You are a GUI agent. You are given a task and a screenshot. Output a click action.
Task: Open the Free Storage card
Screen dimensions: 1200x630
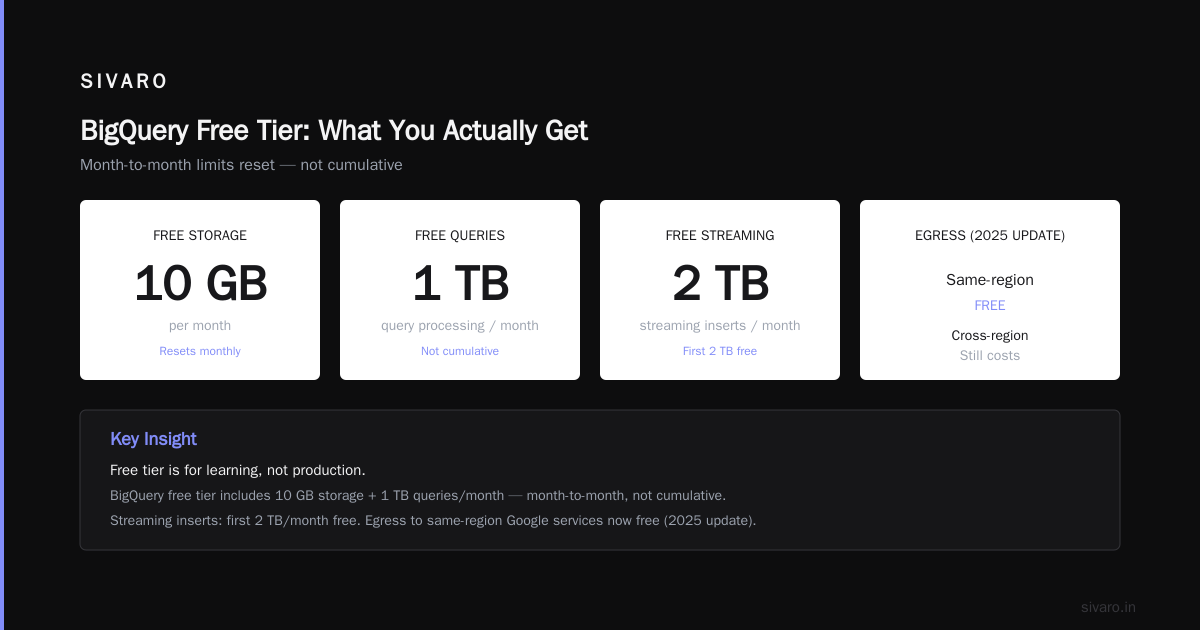click(200, 290)
